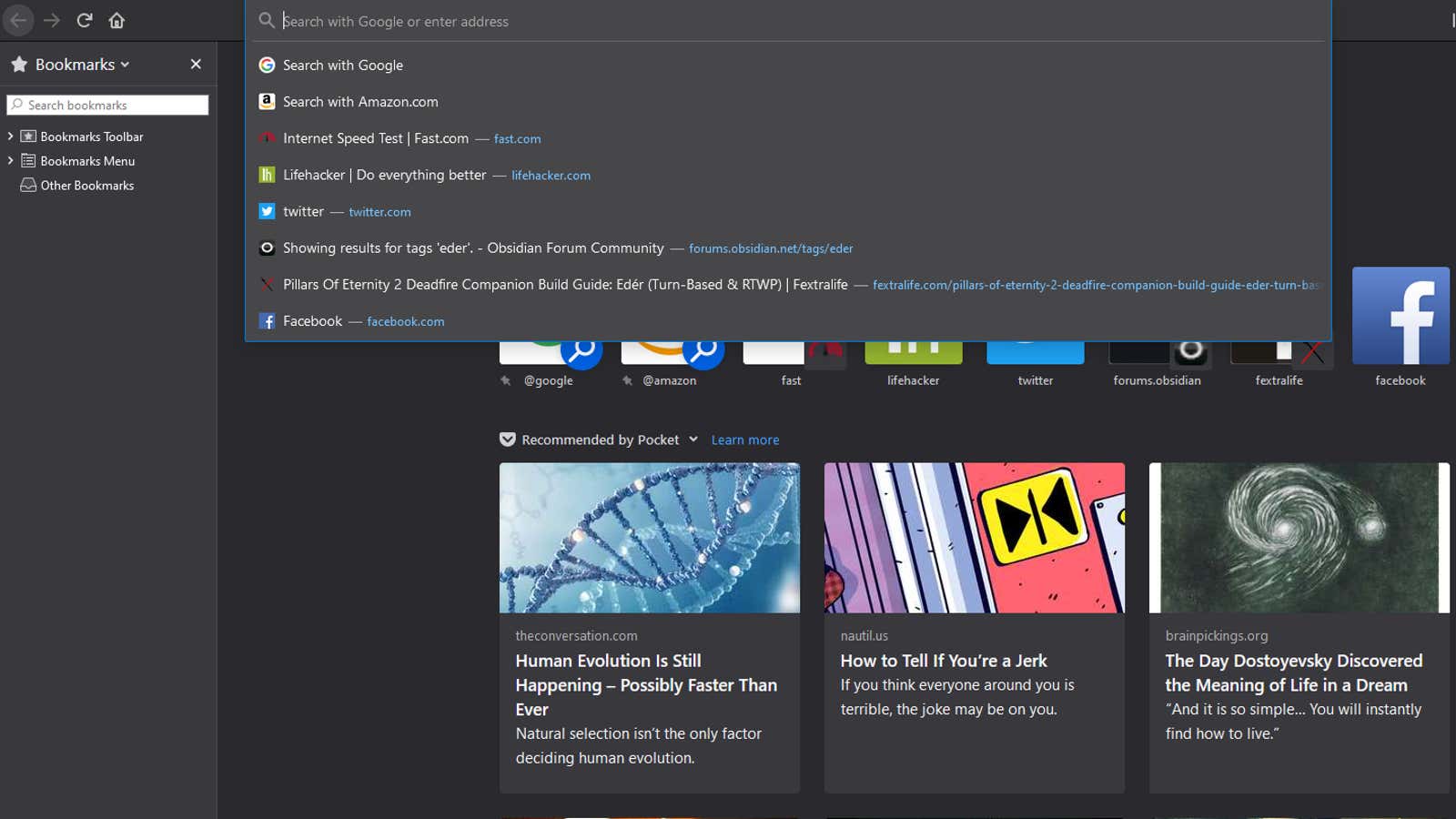1456x819 pixels.
Task: Click the Facebook favicon in suggestions
Action: coord(267,320)
